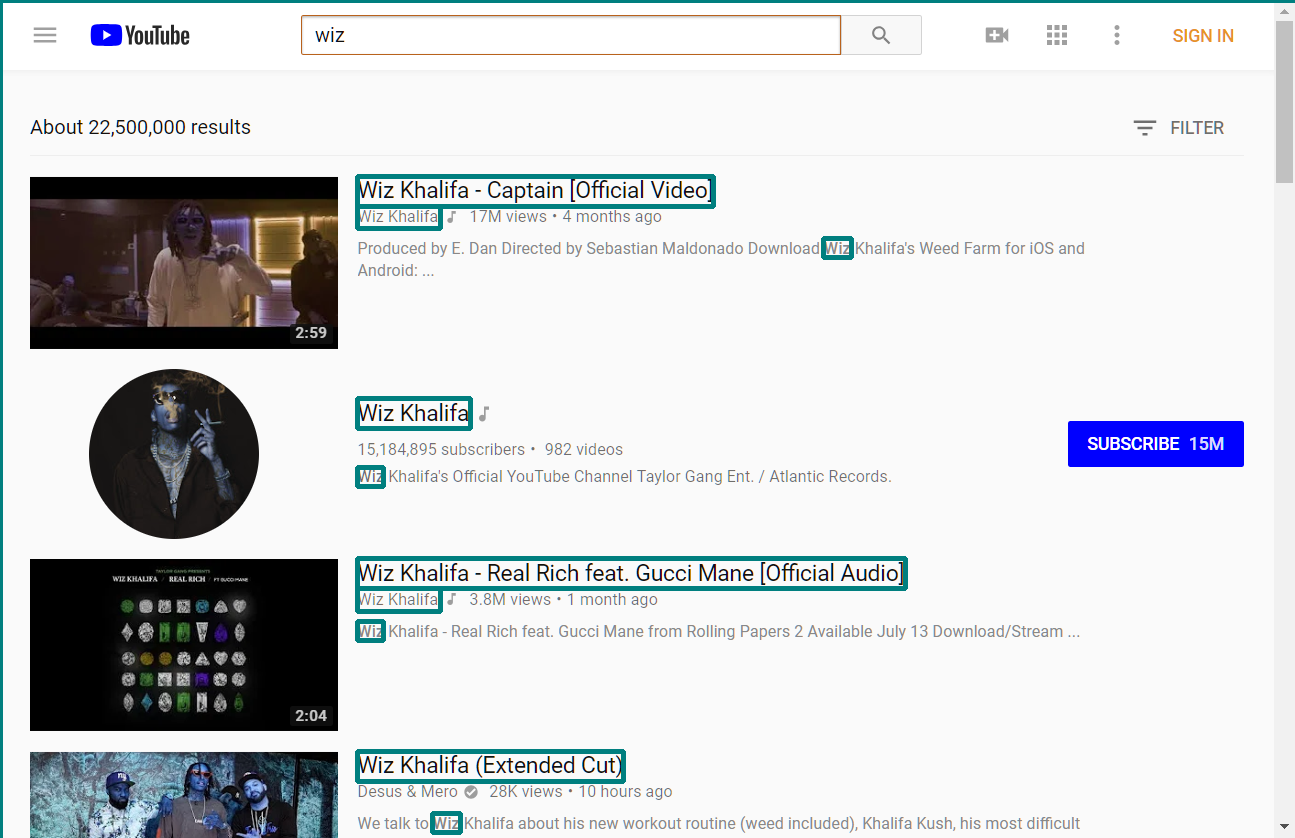Open Wiz Khalifa - Captain video thumbnail
The image size is (1295, 838).
pyautogui.click(x=184, y=263)
